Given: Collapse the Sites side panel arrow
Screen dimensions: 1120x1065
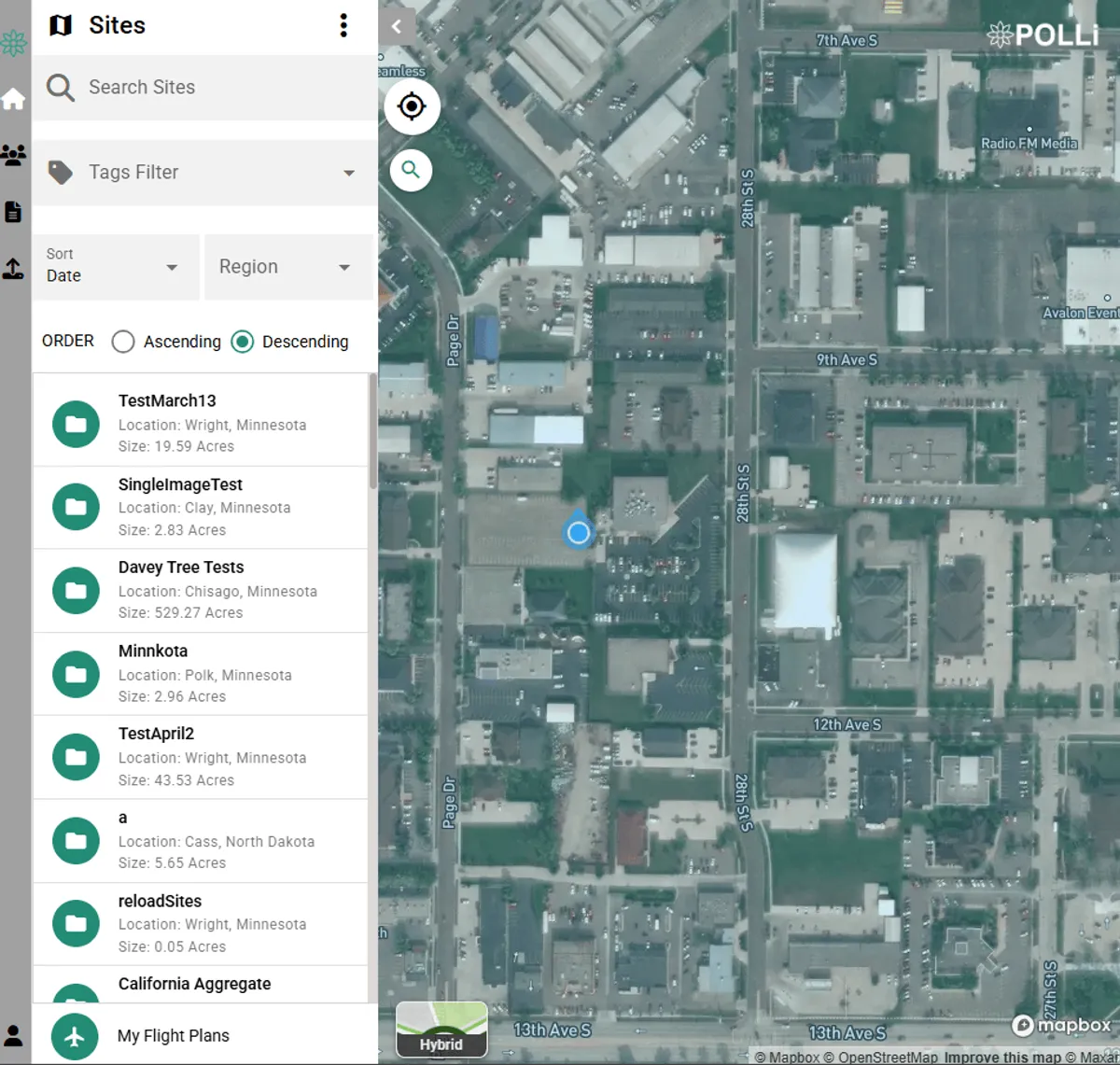Looking at the screenshot, I should tap(397, 26).
